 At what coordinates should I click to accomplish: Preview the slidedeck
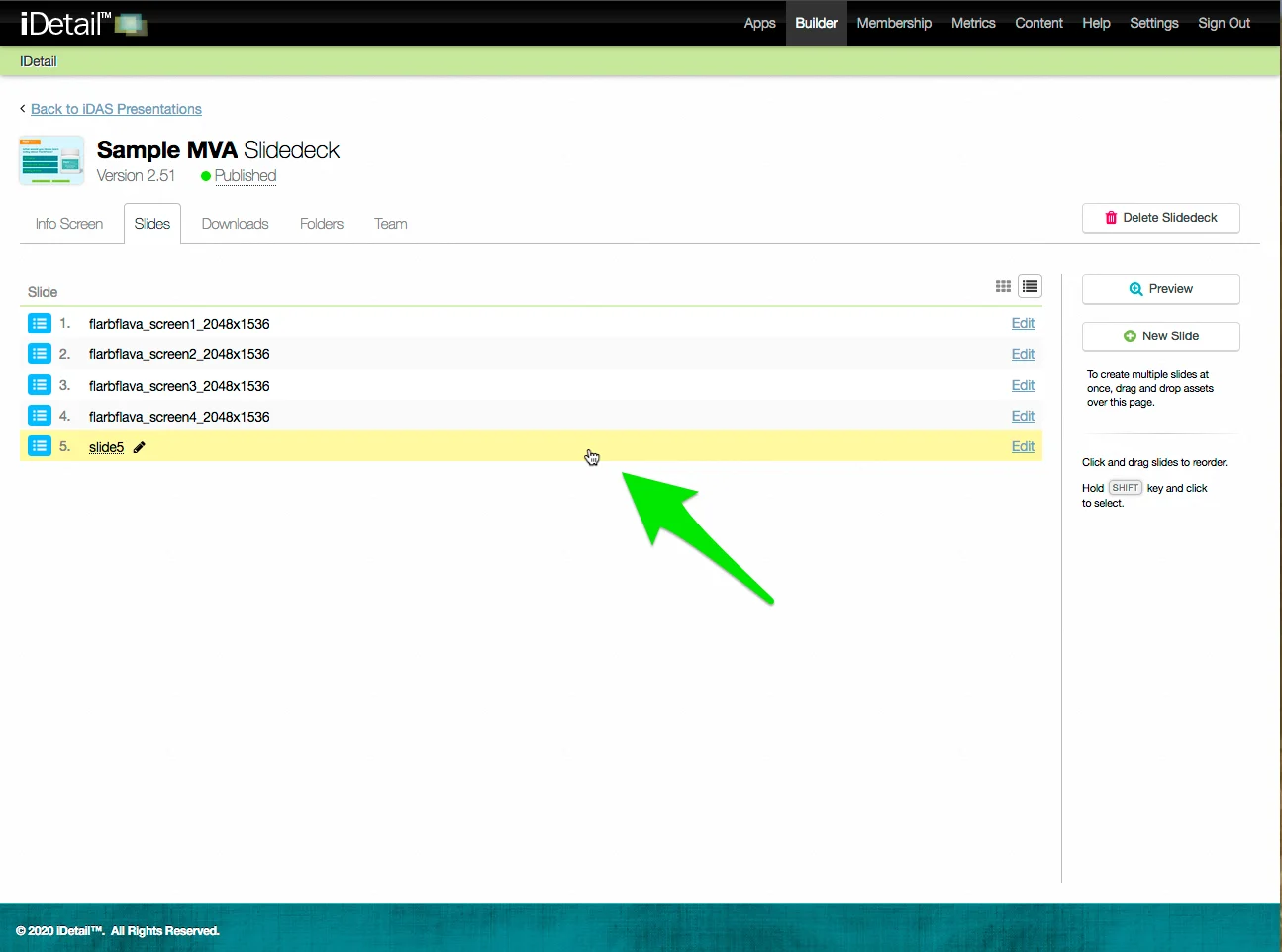(x=1161, y=289)
